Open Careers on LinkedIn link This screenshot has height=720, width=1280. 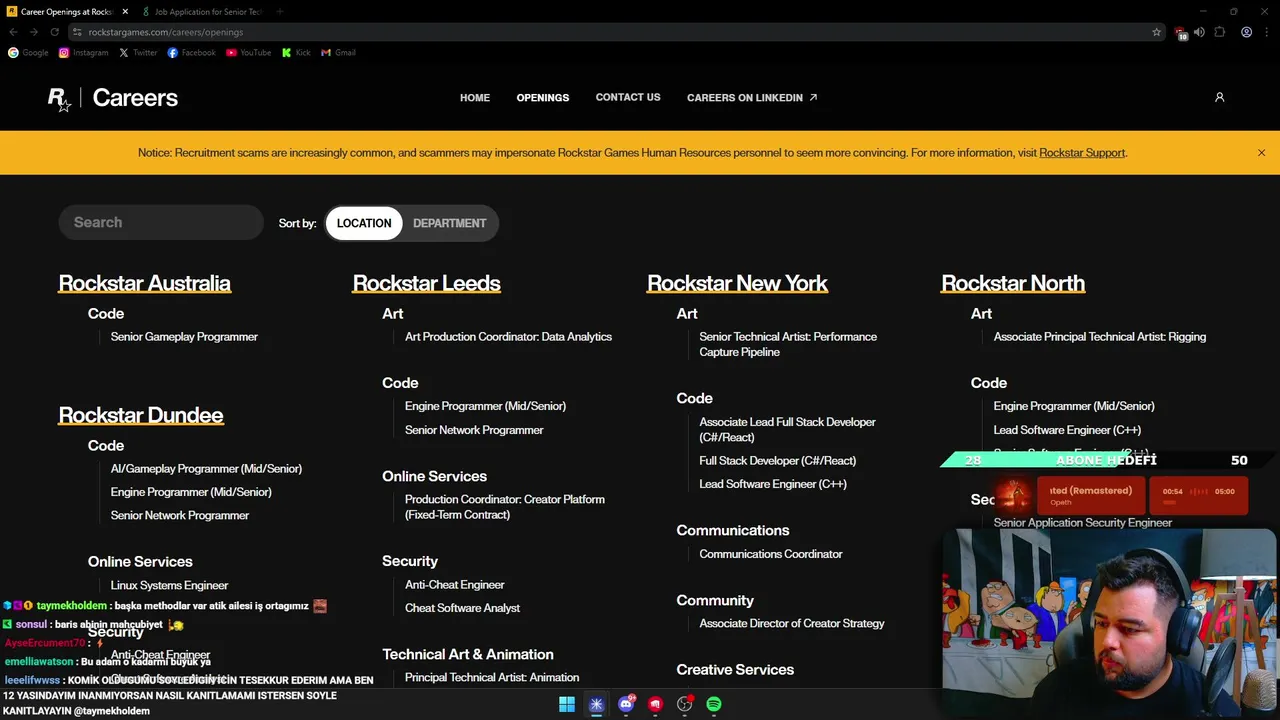coord(752,98)
